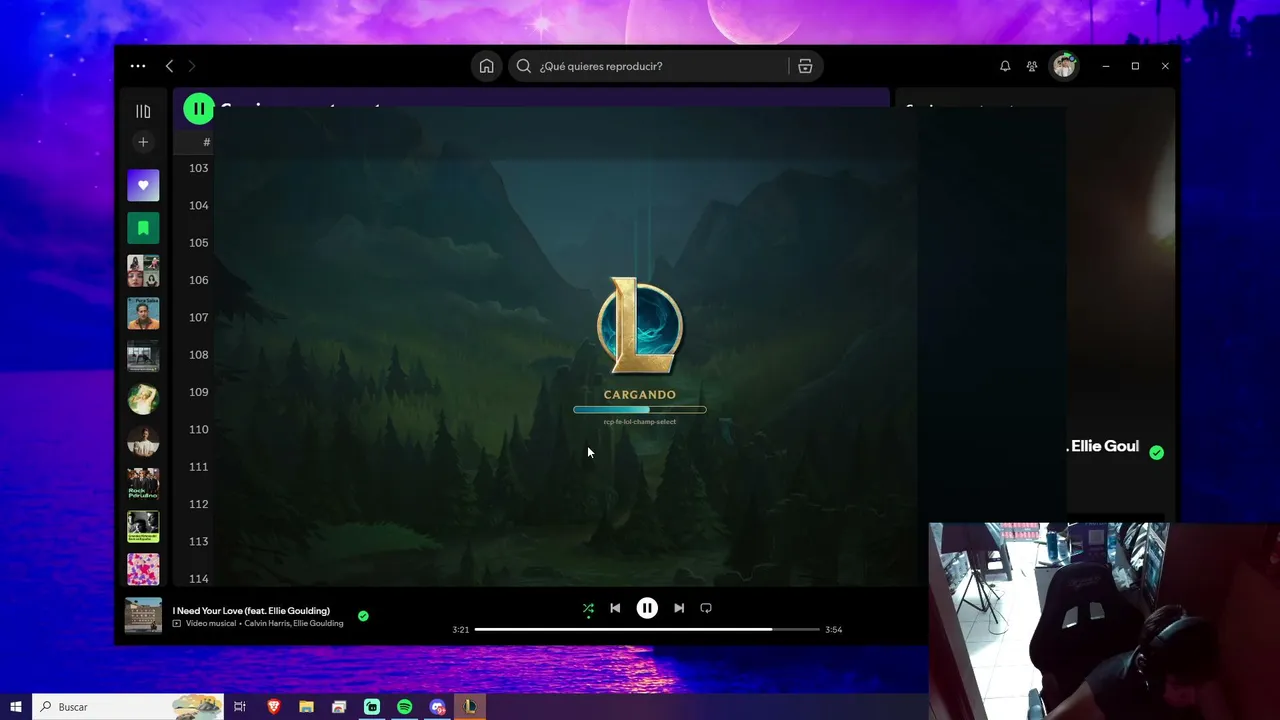Select track row number 109
The width and height of the screenshot is (1280, 720).
tap(198, 392)
